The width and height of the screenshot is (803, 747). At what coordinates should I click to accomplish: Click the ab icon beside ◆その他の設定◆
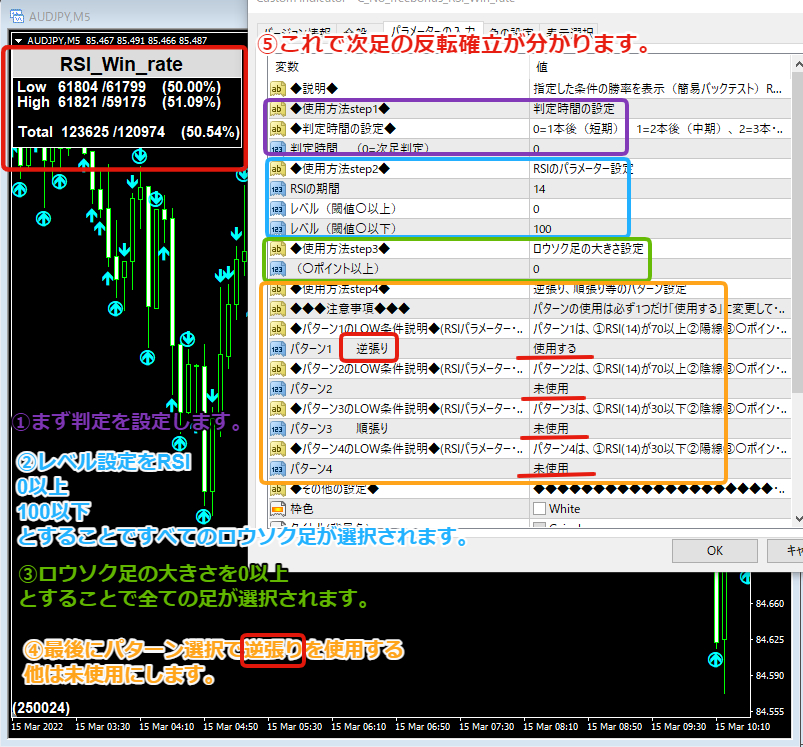[x=277, y=489]
